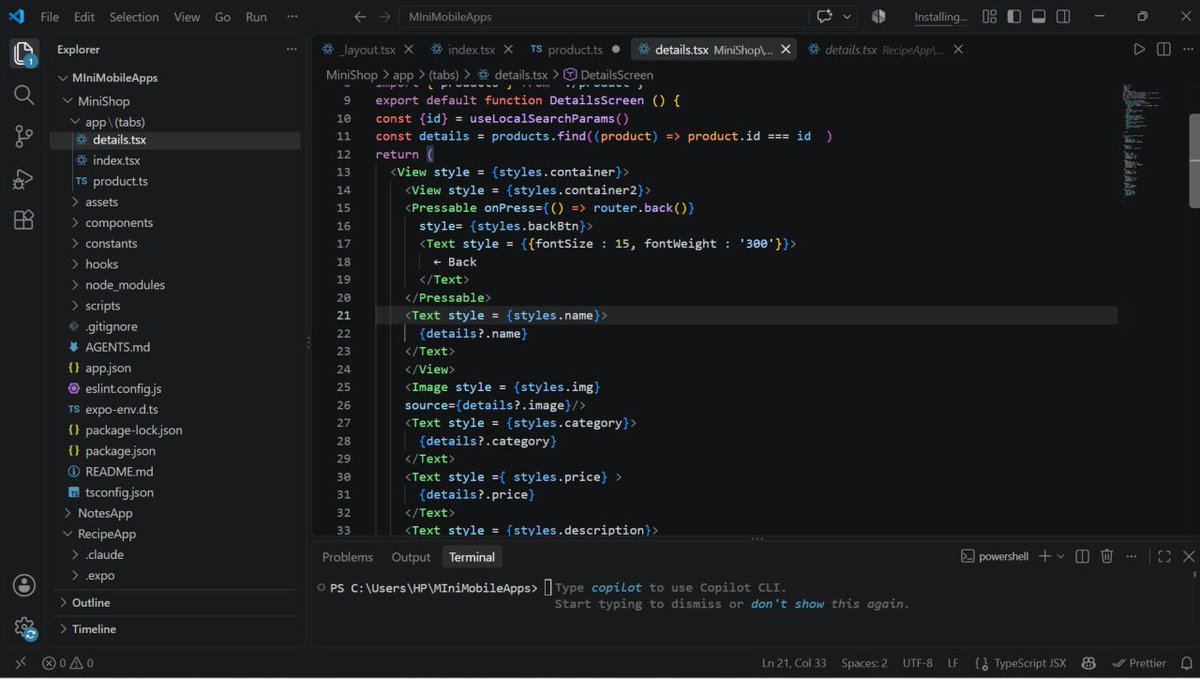Open editor More Actions ellipsis
The width and height of the screenshot is (1200, 679).
[x=1186, y=49]
